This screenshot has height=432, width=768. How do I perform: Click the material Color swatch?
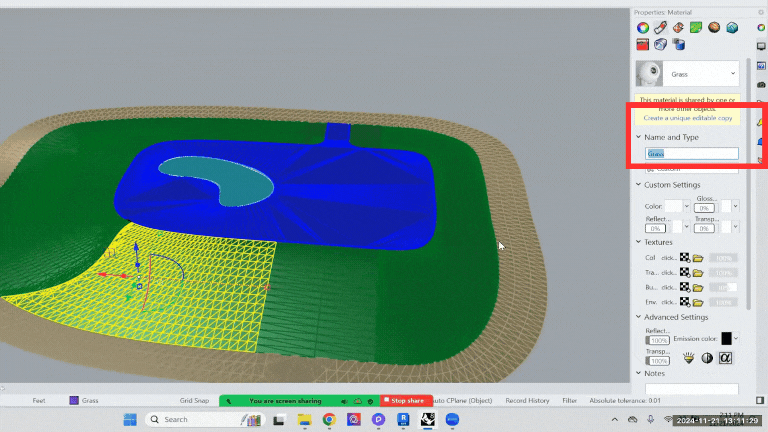click(x=673, y=206)
